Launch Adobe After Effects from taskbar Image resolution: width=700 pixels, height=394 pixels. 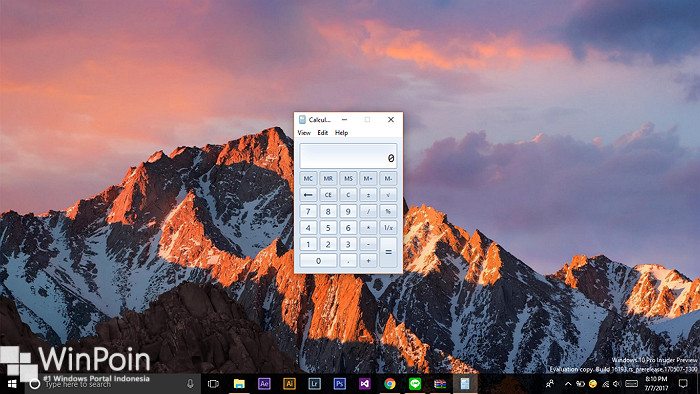pos(264,384)
